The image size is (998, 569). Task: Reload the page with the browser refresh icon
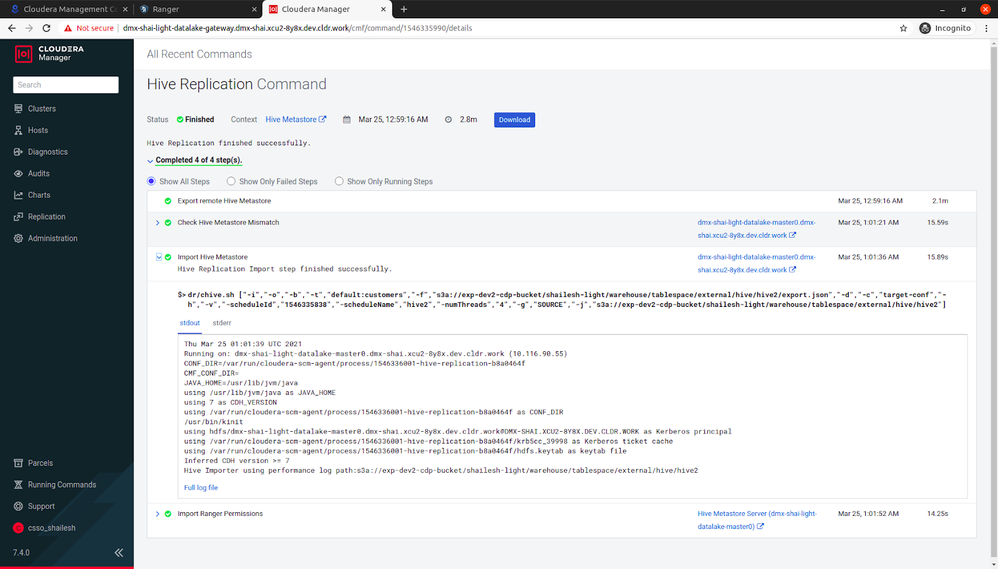point(46,28)
